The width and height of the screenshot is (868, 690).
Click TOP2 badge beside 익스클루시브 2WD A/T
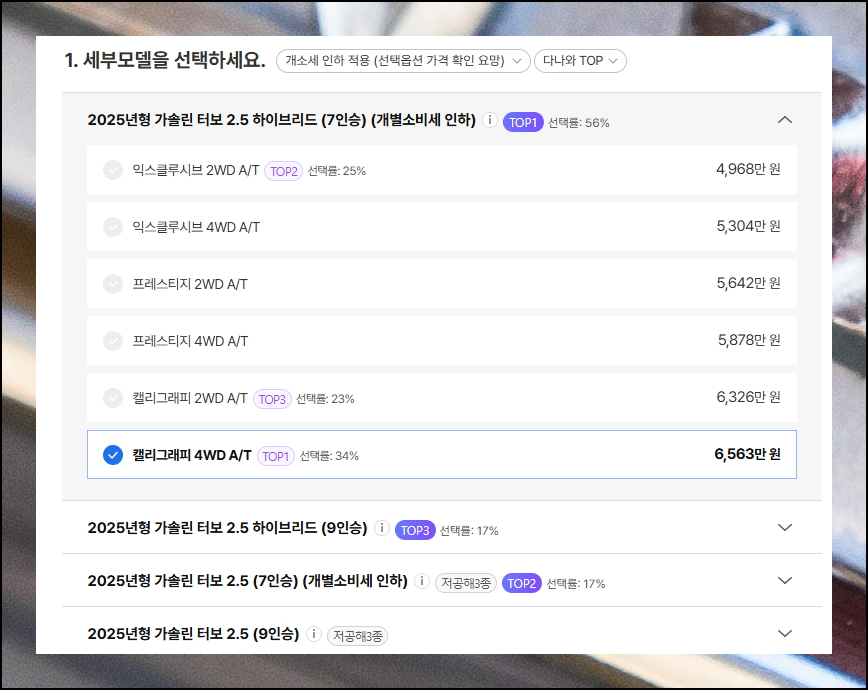[x=283, y=171]
